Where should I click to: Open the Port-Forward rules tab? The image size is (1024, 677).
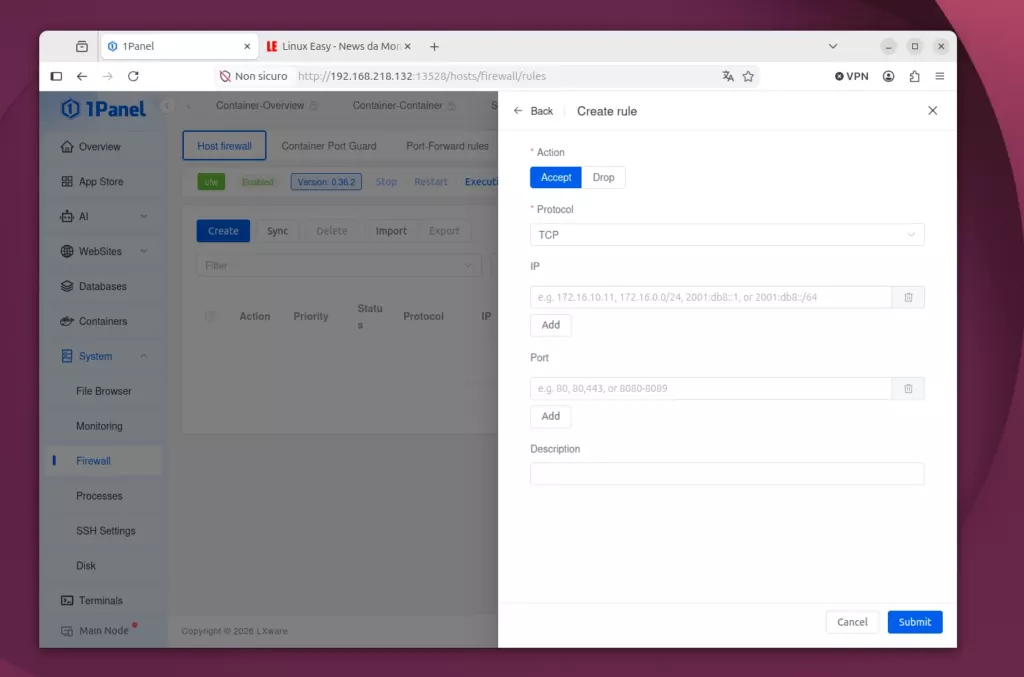pos(447,146)
